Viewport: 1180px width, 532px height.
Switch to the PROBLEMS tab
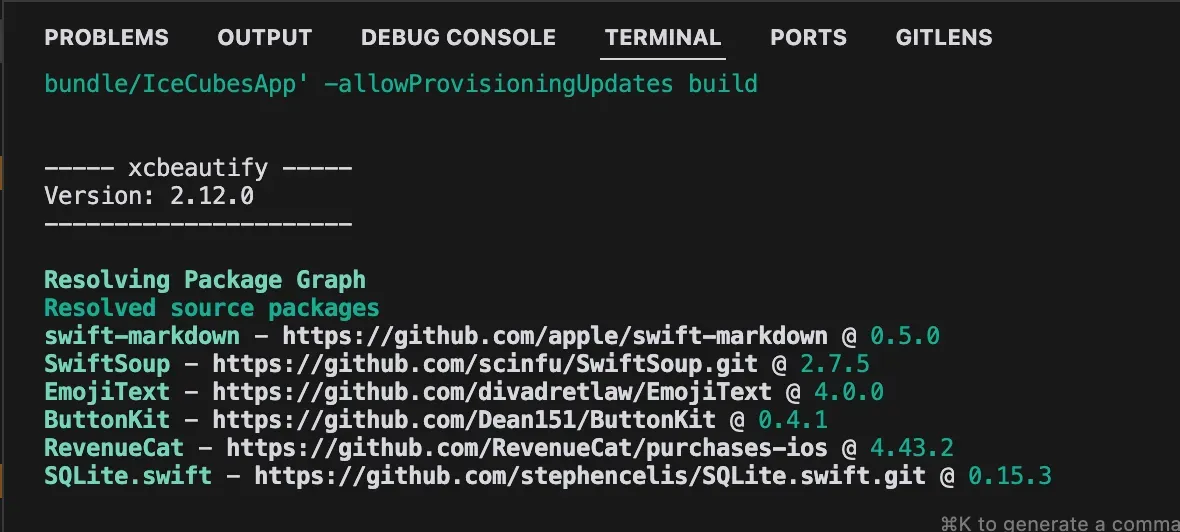point(106,38)
